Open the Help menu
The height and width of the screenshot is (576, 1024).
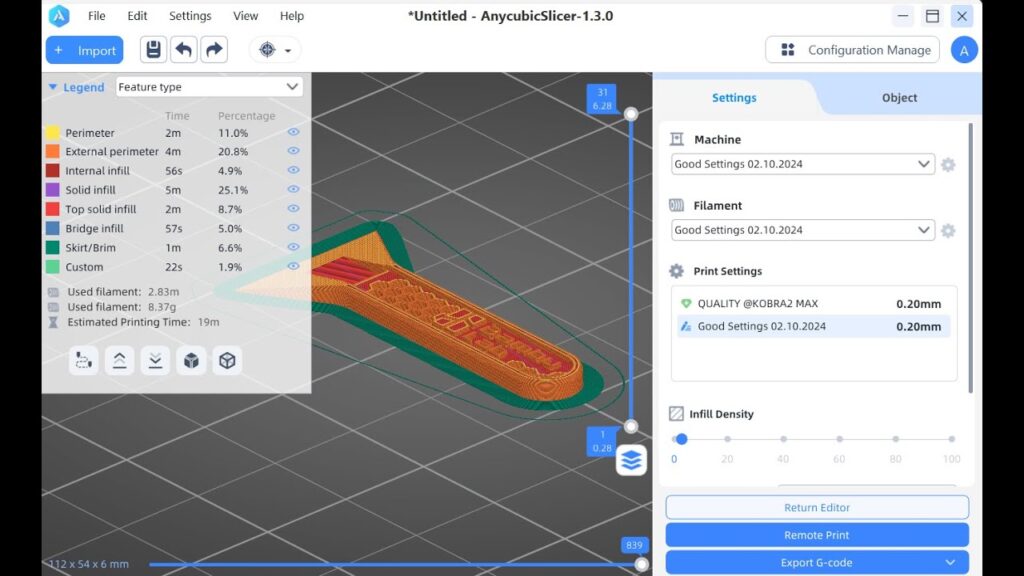(292, 16)
